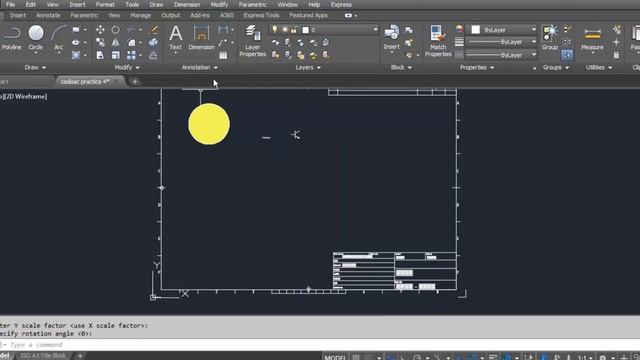Expand the Annotation panel
The image size is (640, 360).
pos(200,67)
